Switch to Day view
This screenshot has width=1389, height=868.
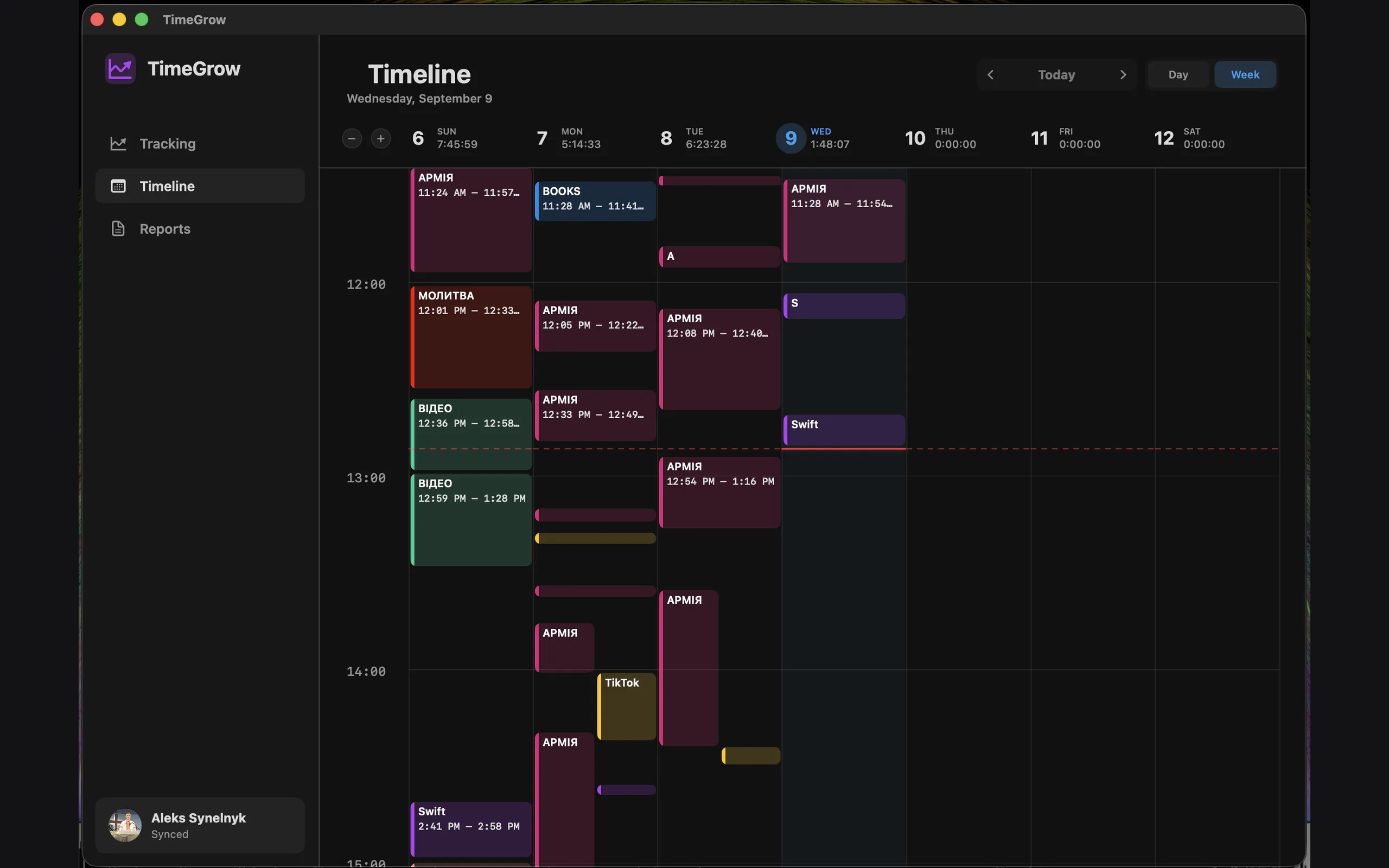coord(1178,75)
